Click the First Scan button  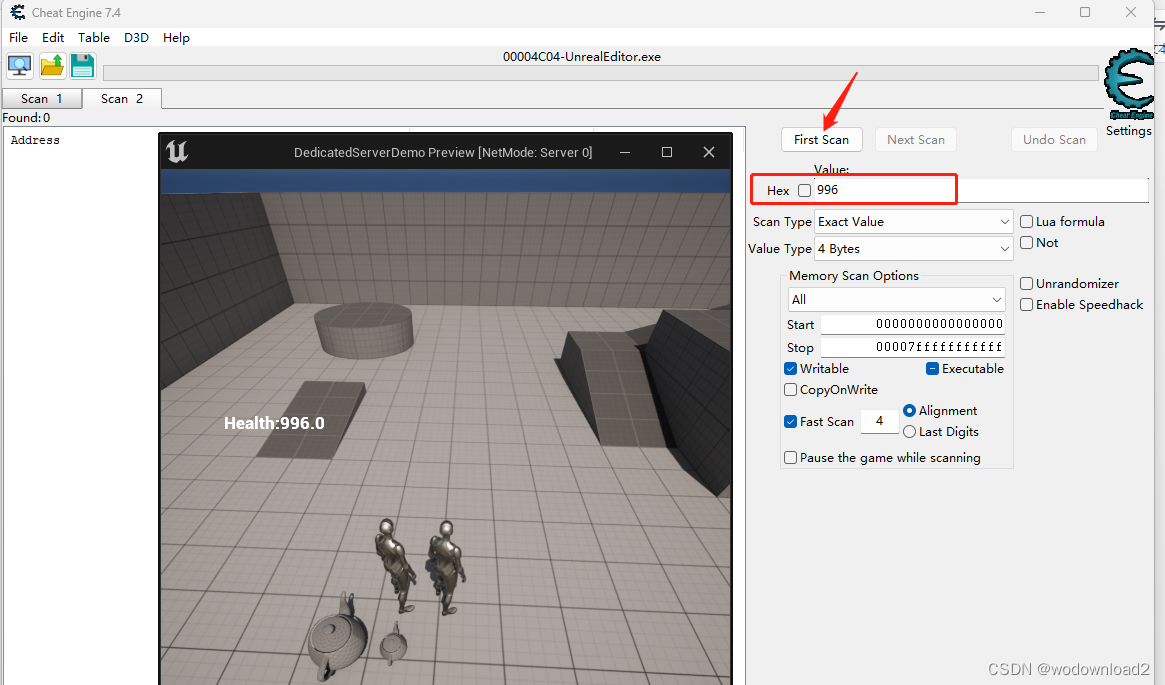(x=821, y=139)
